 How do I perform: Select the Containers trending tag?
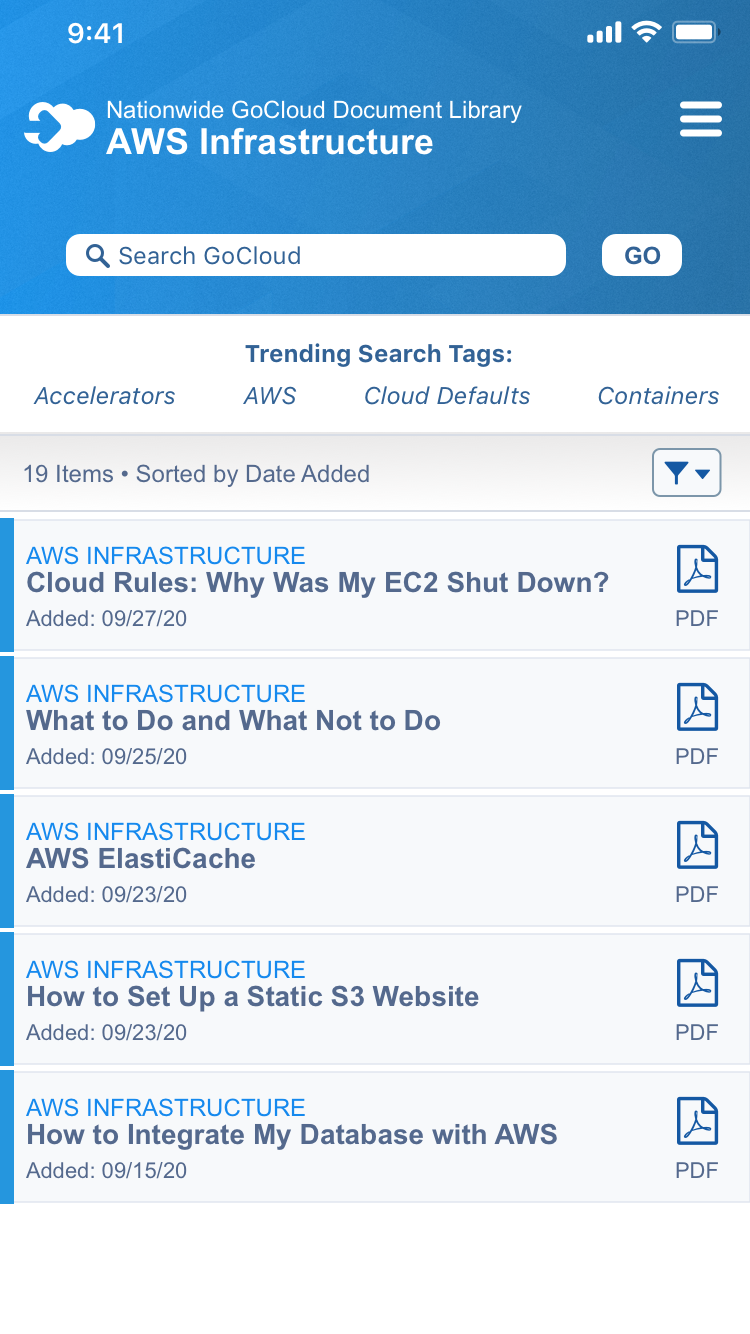coord(658,396)
